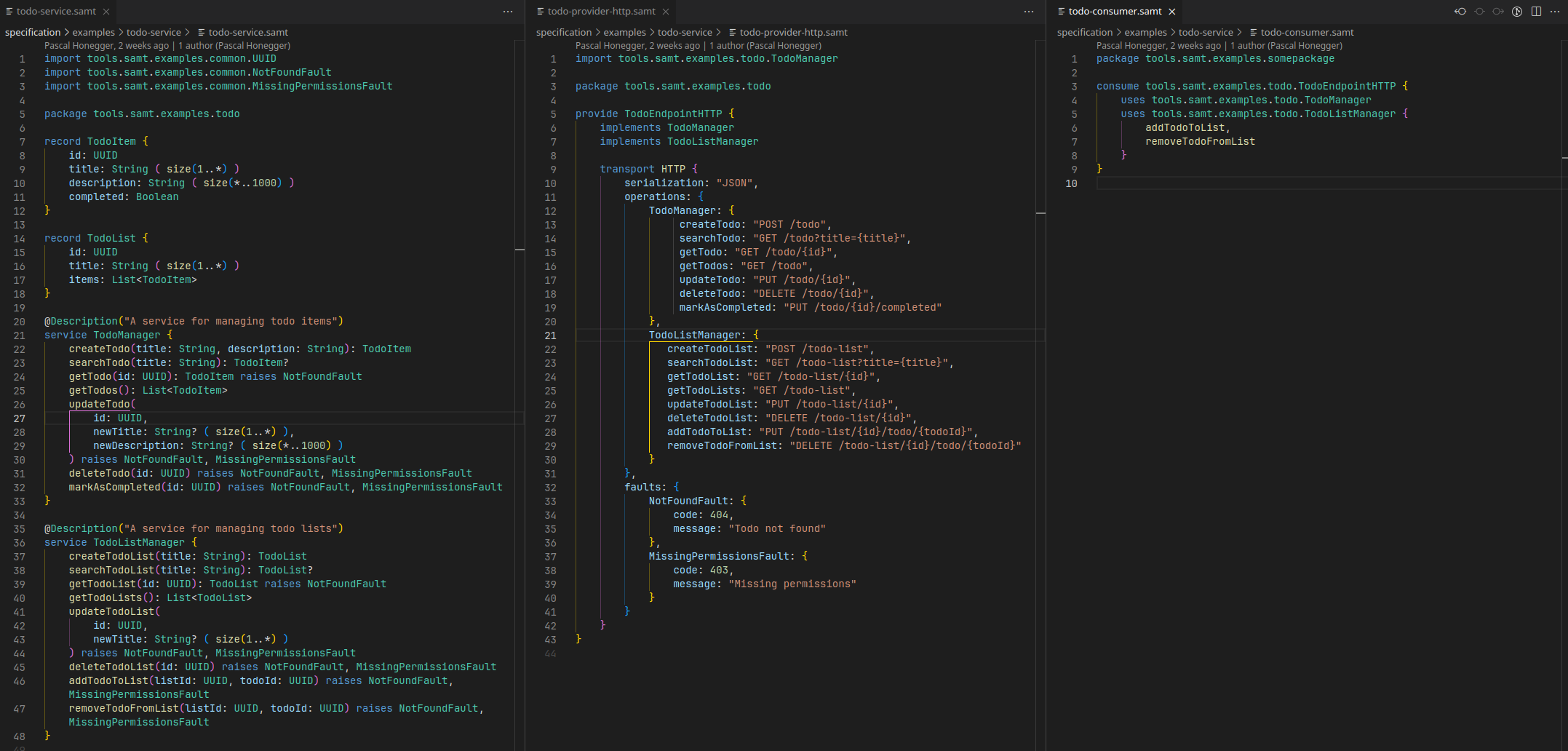Switch to the todo-provider-http.samt tab

602,12
